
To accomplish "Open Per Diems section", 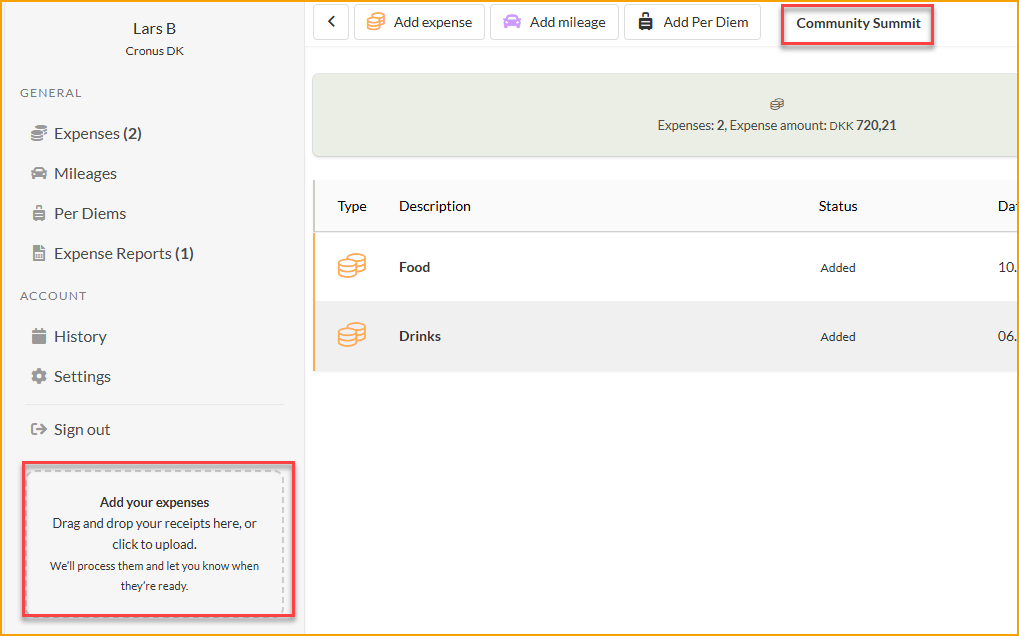I will click(89, 213).
